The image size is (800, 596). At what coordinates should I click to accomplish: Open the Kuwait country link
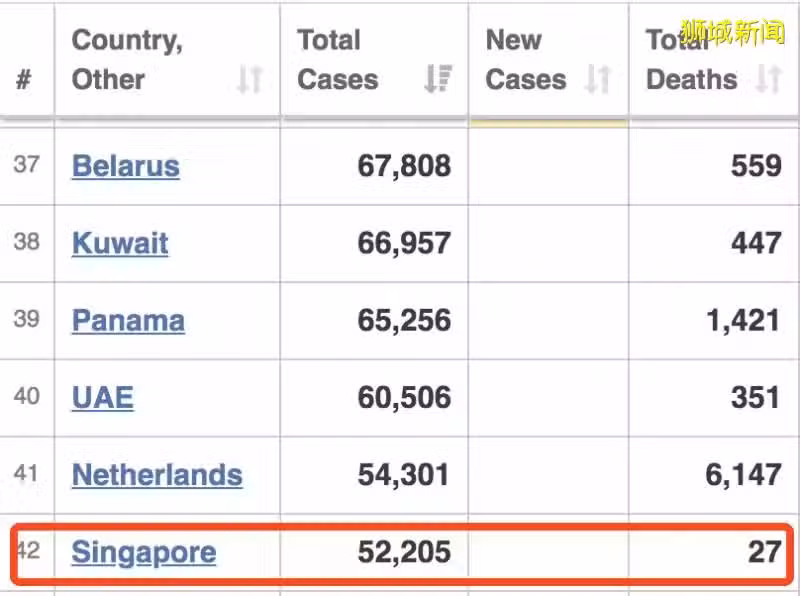[120, 243]
